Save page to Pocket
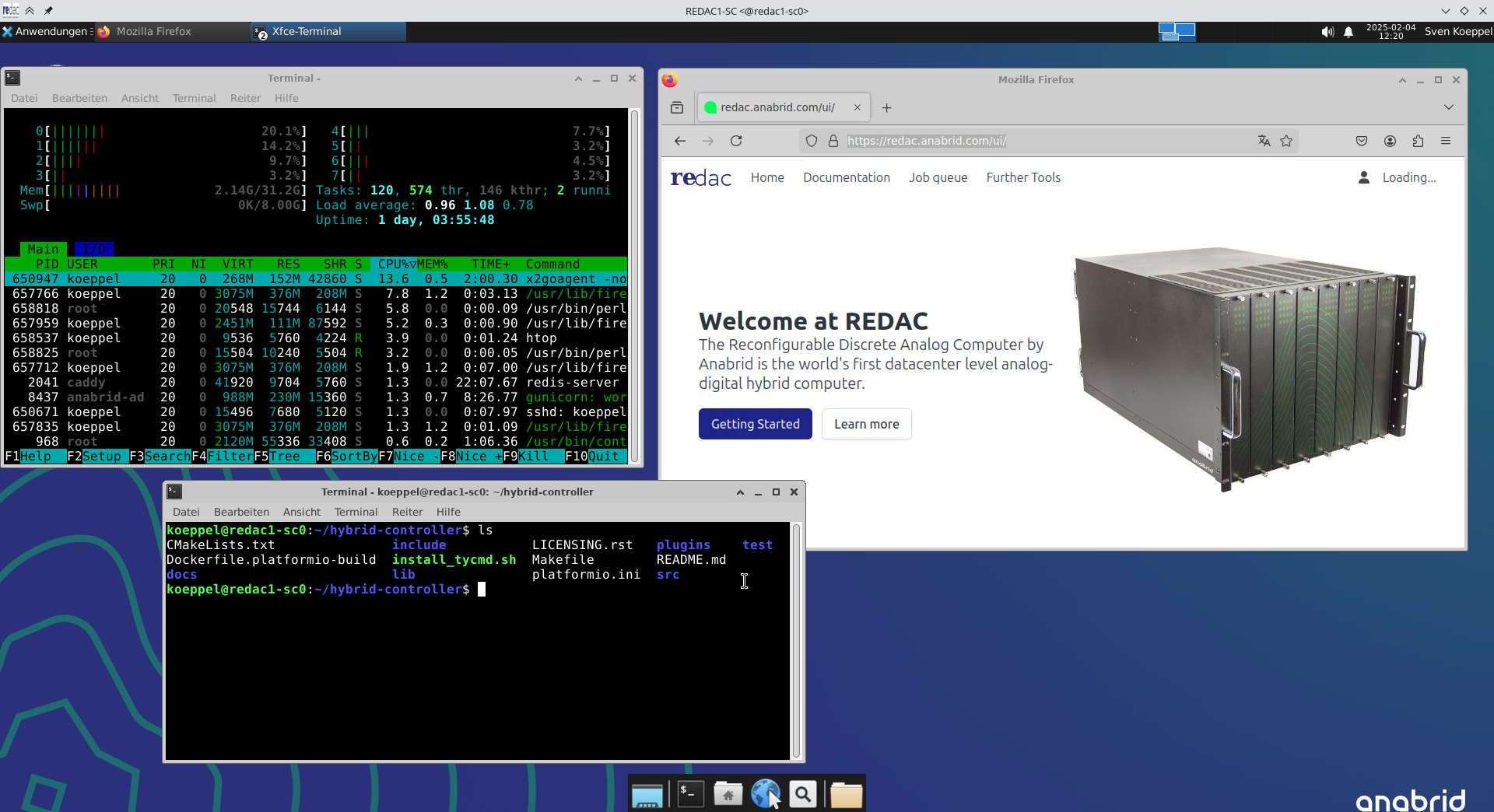Screen dimensions: 1494x812 click(x=1362, y=141)
